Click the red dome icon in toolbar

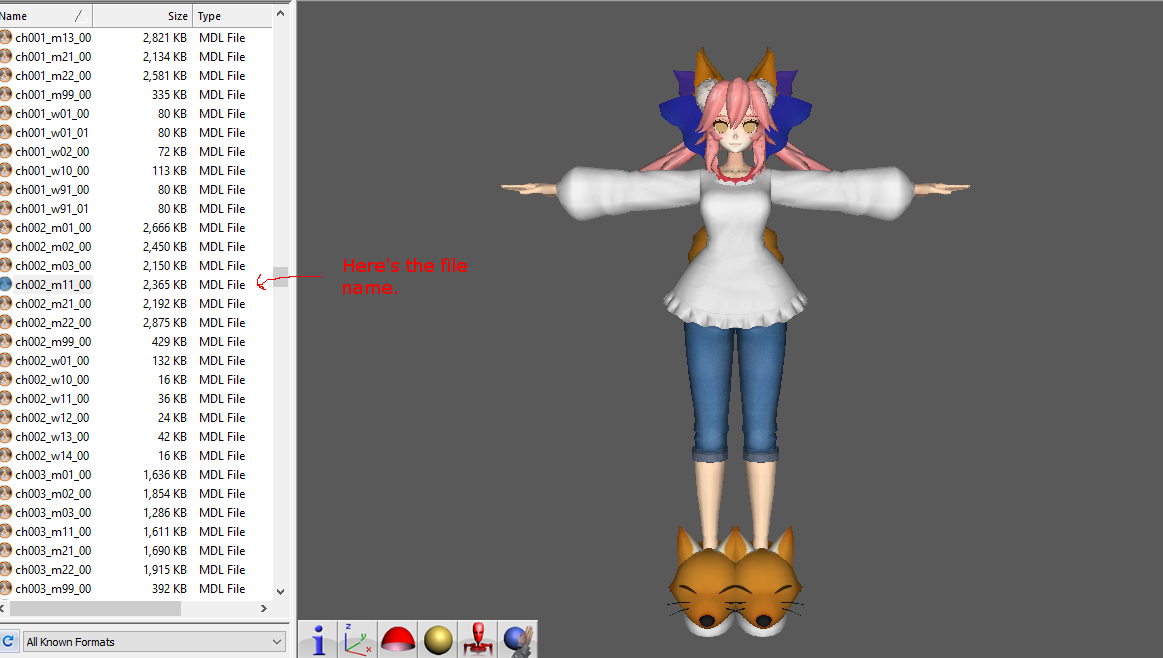pos(398,639)
